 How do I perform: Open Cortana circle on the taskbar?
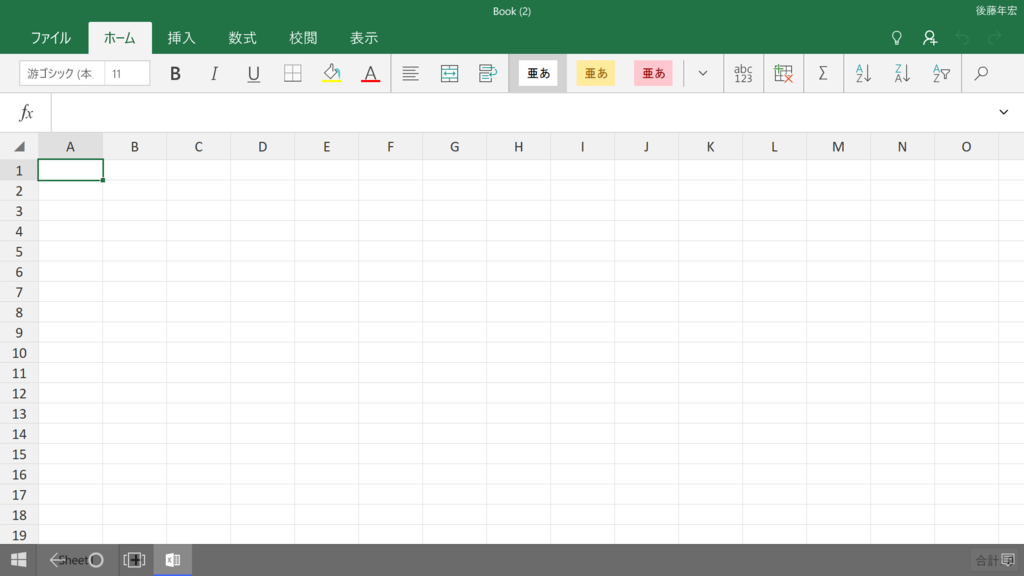click(96, 560)
